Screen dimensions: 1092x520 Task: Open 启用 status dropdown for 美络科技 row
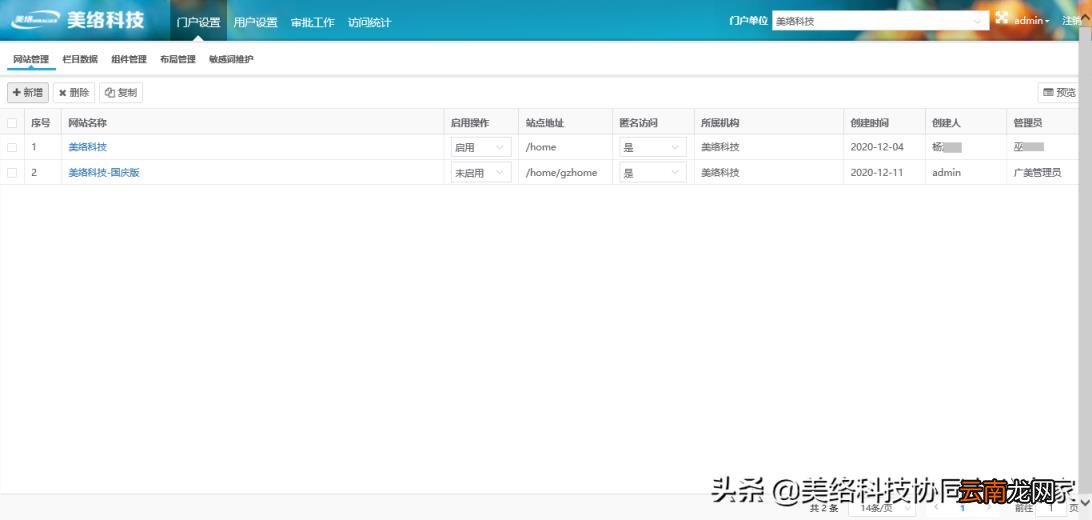click(481, 147)
